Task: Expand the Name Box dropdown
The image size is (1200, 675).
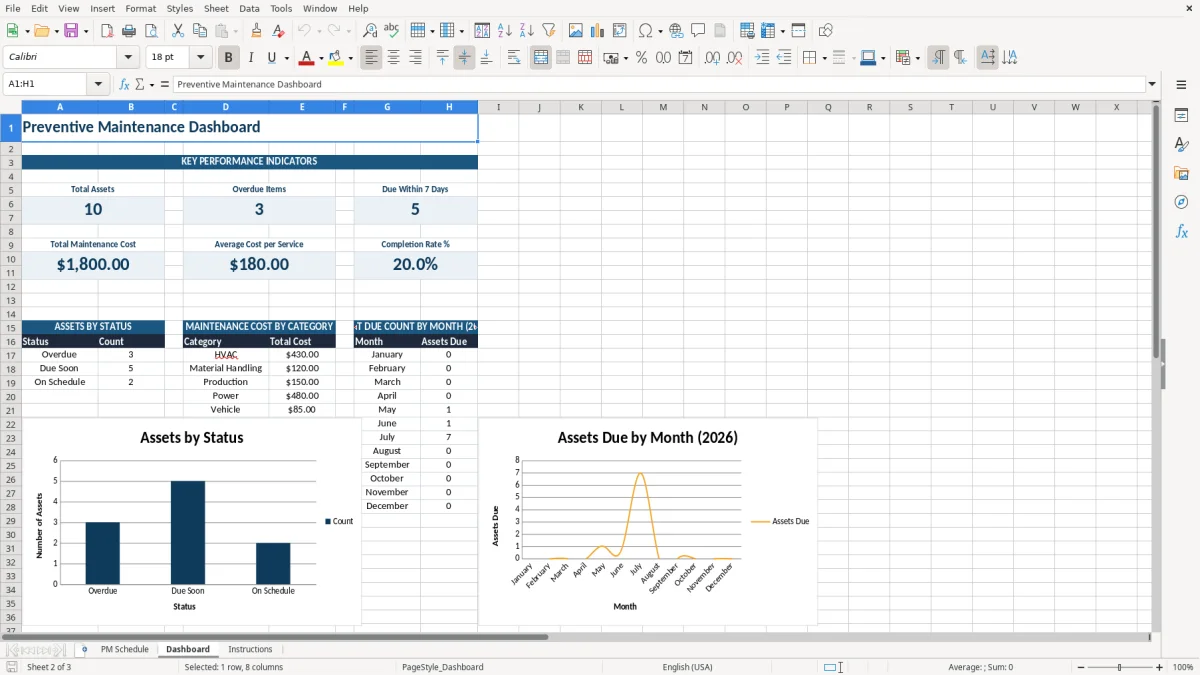Action: [100, 84]
